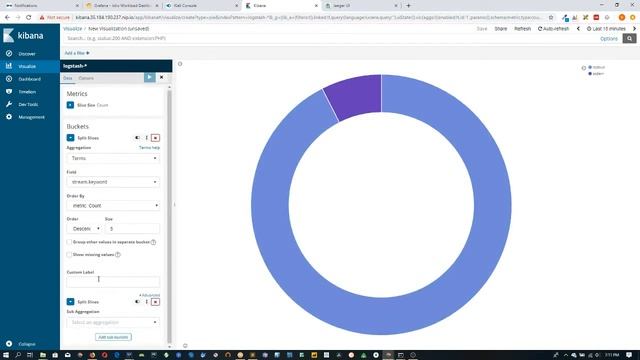
Task: Open search Options link
Action: (609, 39)
